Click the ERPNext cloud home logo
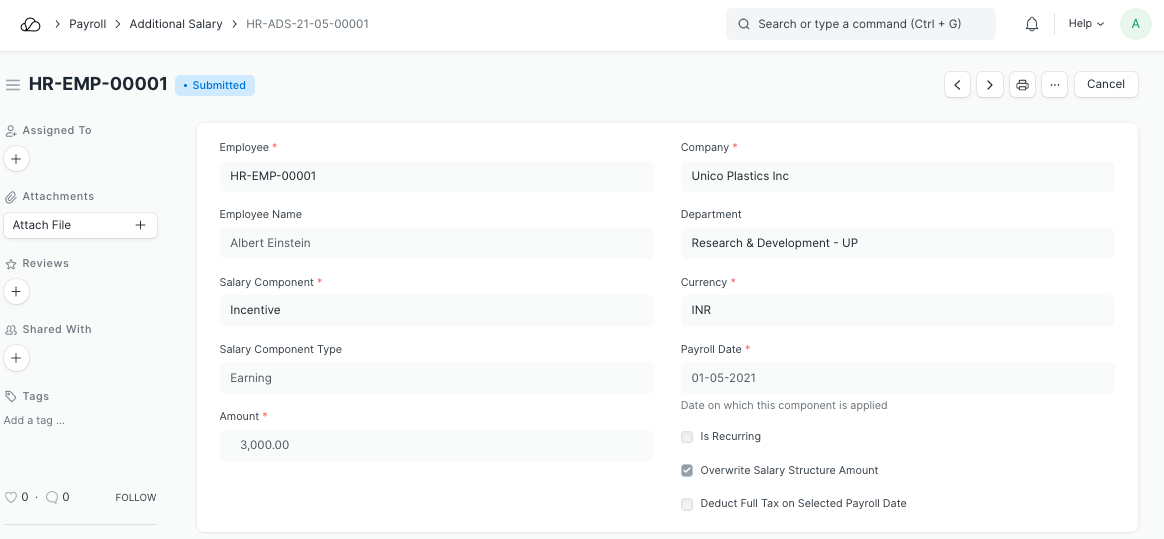 click(30, 24)
